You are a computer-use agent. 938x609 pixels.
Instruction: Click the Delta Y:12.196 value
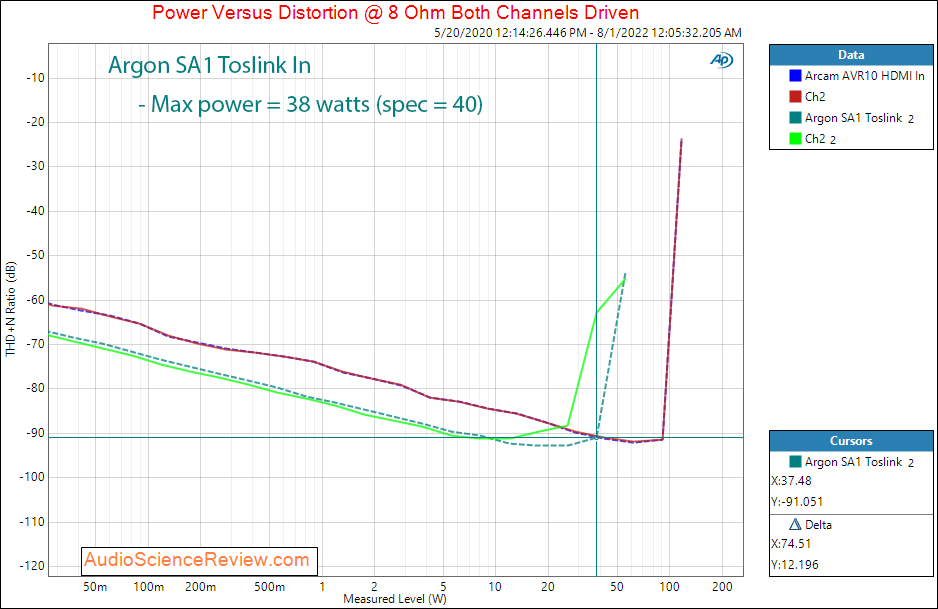pyautogui.click(x=794, y=565)
